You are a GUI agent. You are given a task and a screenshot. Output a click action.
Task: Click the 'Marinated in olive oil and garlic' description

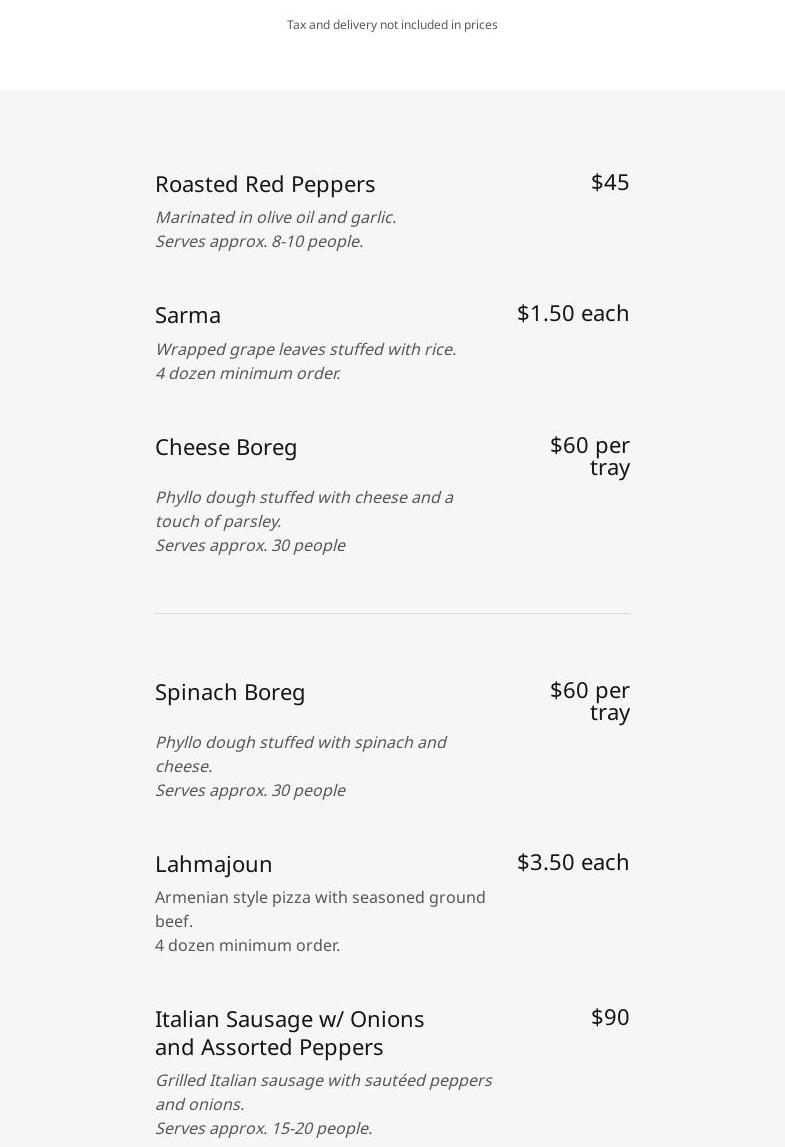click(x=275, y=217)
